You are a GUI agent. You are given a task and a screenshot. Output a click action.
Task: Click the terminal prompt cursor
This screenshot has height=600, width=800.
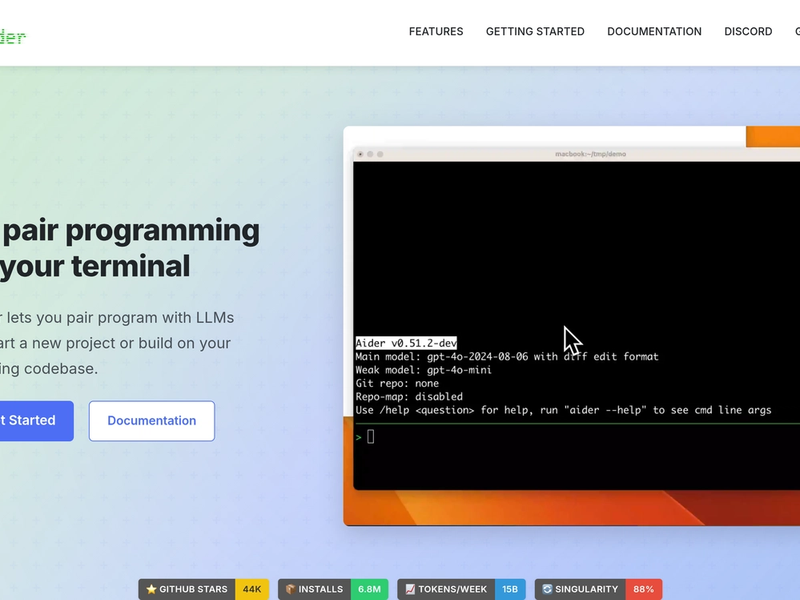(371, 437)
